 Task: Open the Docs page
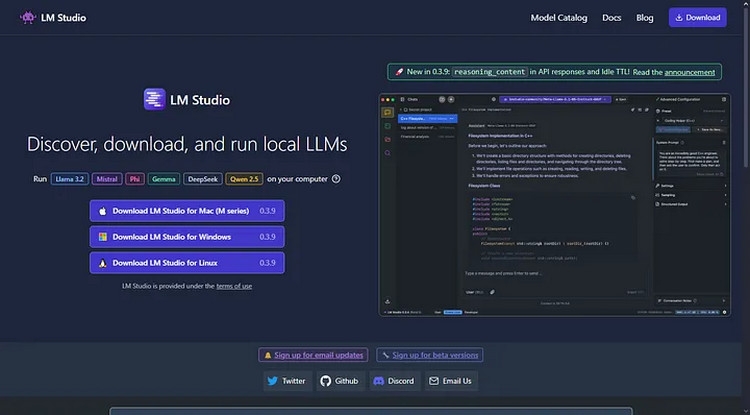[611, 18]
